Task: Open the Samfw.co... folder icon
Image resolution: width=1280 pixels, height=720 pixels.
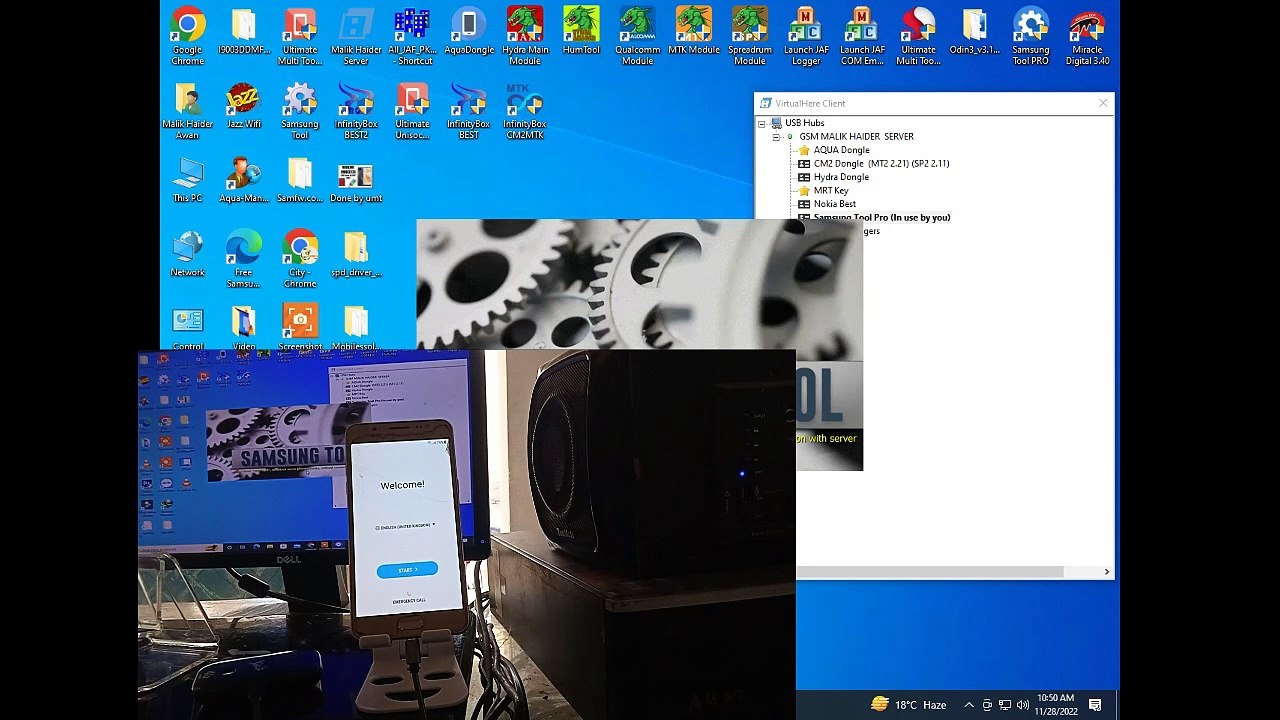Action: tap(299, 179)
